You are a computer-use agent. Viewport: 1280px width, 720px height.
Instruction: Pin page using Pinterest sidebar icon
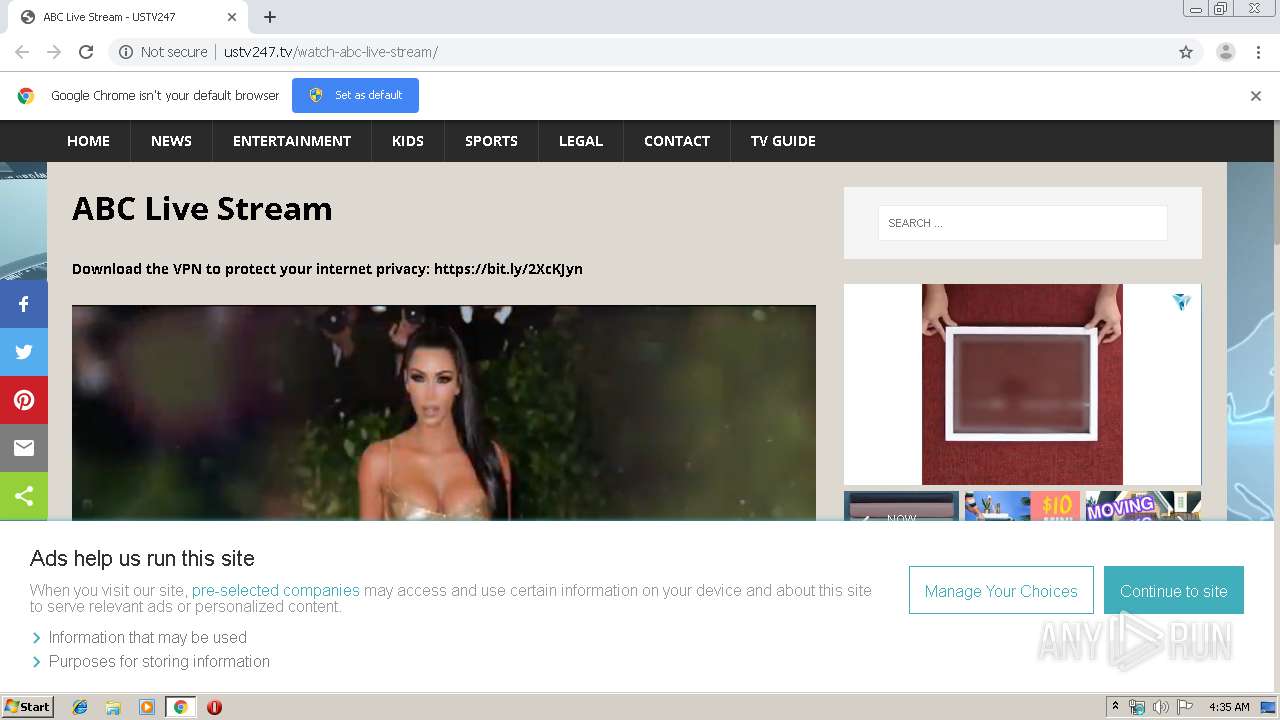(x=24, y=400)
